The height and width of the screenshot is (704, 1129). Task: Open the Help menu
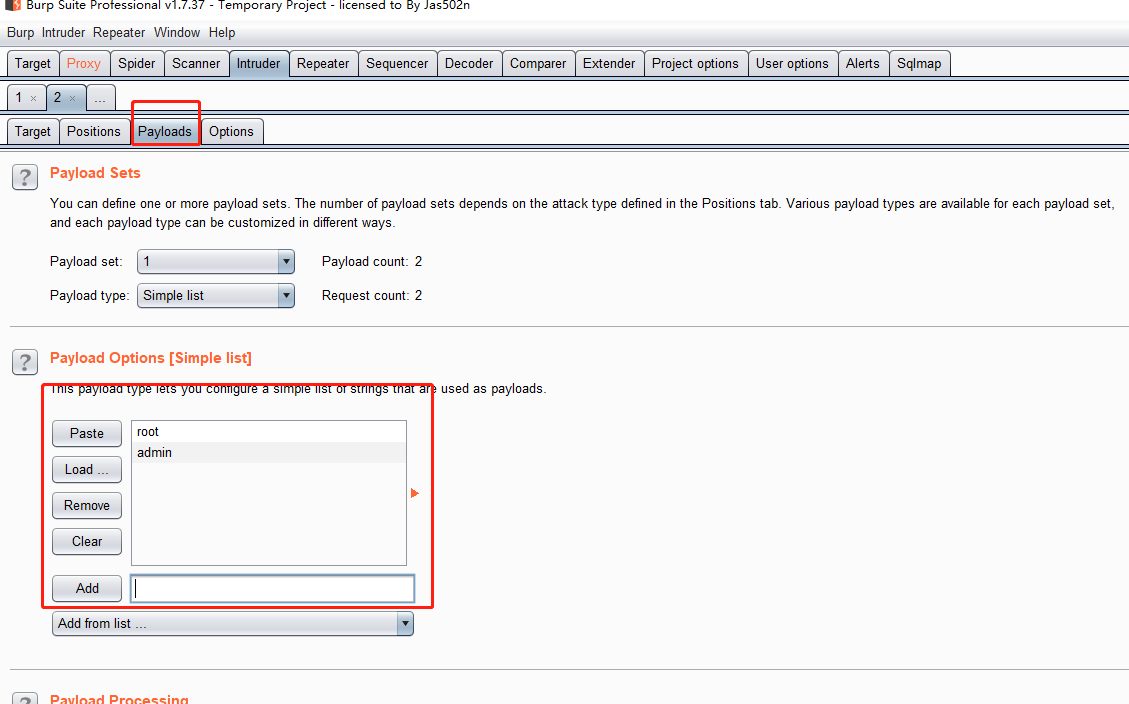222,32
